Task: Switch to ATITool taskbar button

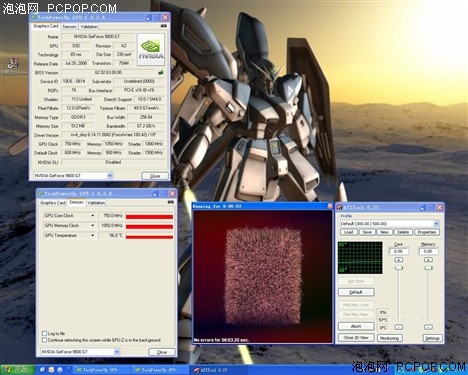Action: (x=219, y=370)
